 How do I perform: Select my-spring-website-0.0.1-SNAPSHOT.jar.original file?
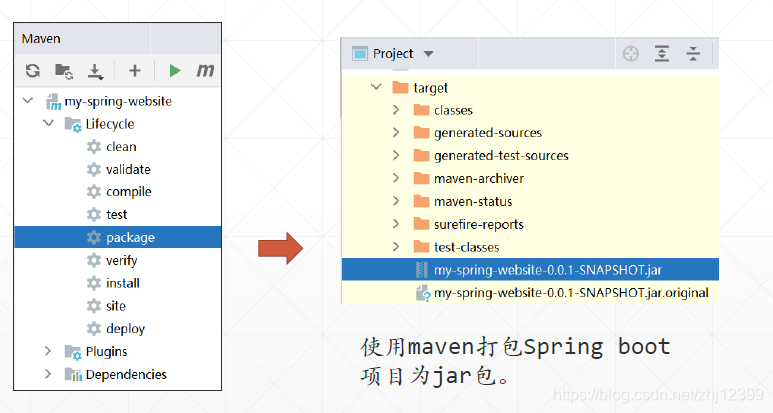pos(571,293)
